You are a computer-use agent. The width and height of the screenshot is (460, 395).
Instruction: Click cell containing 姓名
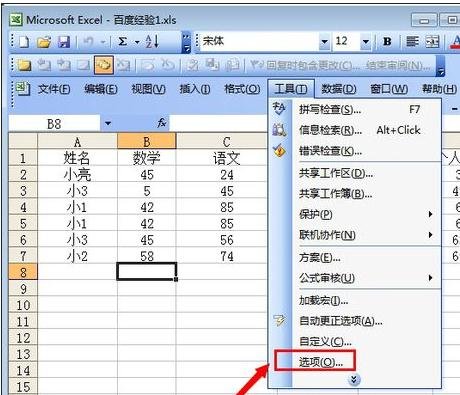tap(77, 158)
